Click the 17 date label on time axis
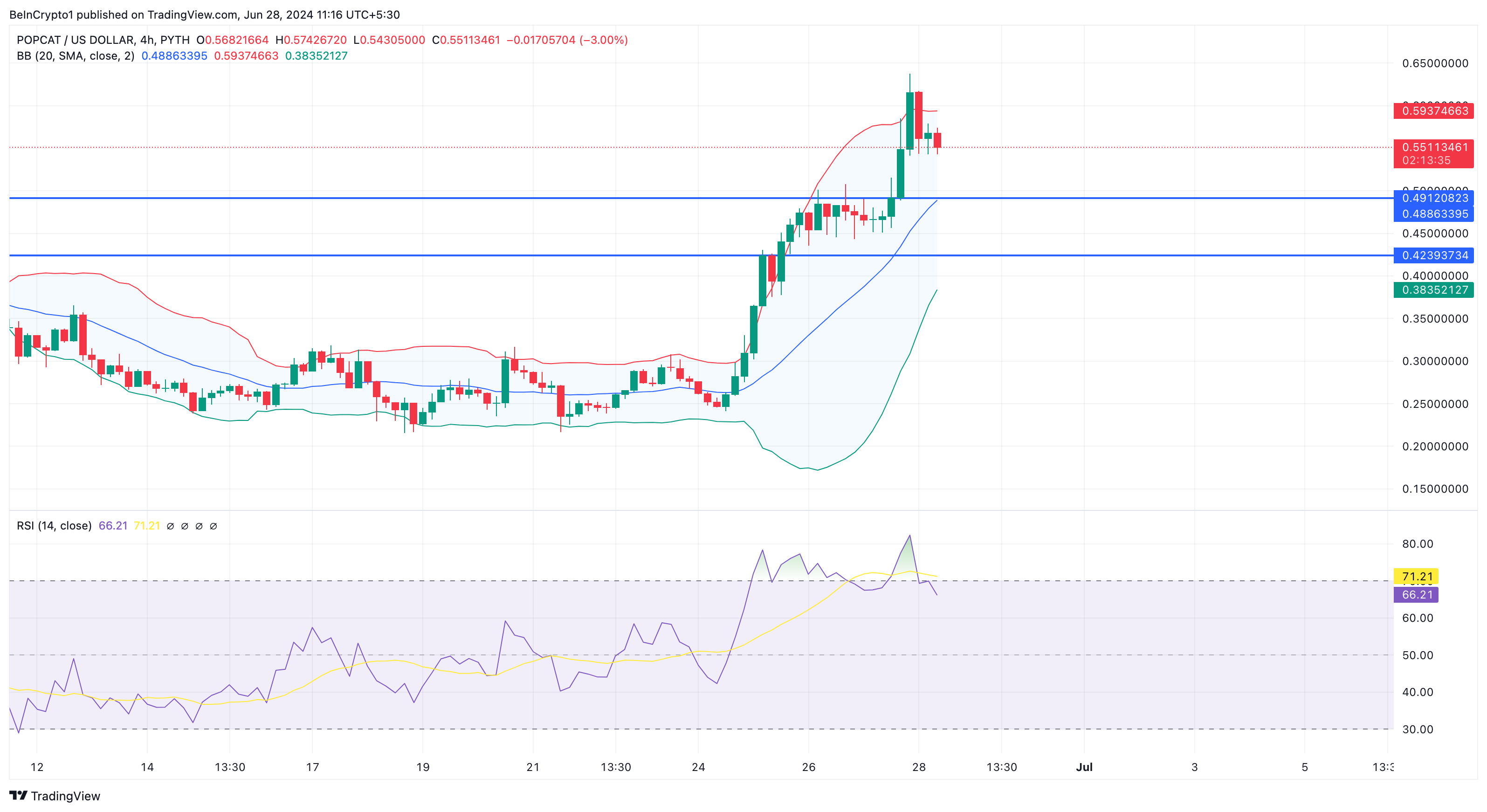Viewport: 1487px width, 812px height. point(312,767)
